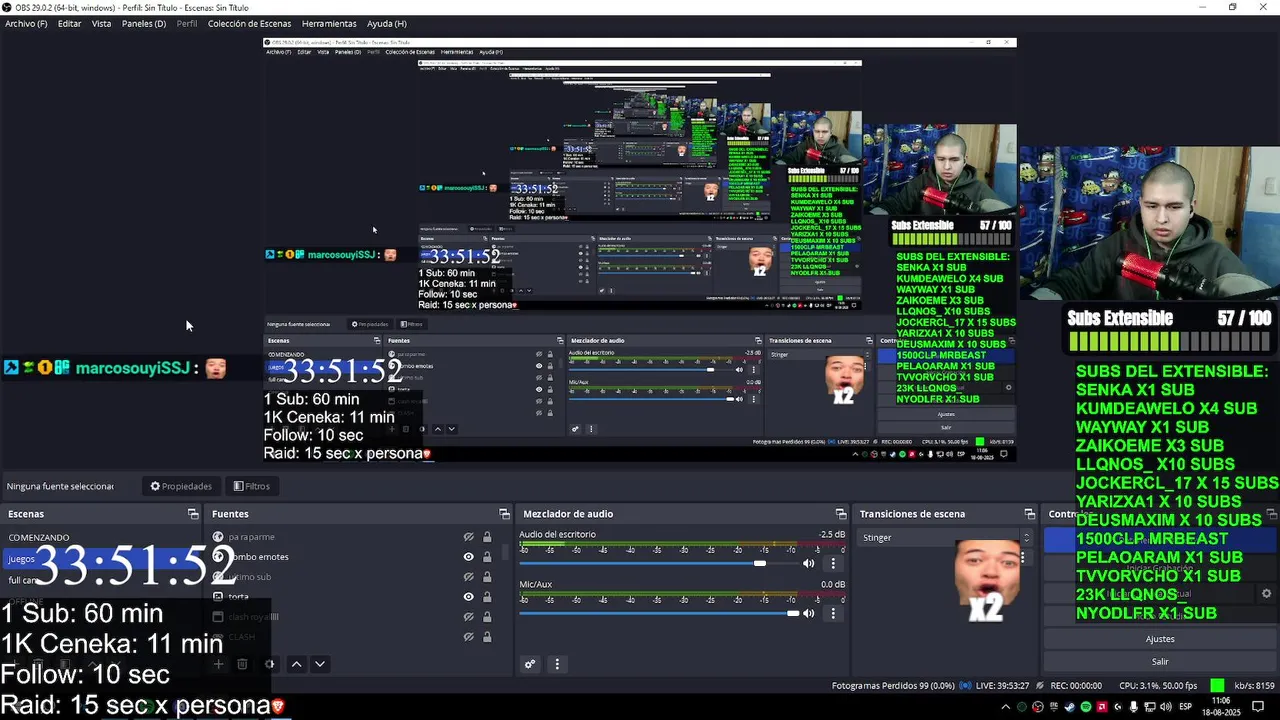This screenshot has height=720, width=1280.
Task: Toggle lock on 'torta' source
Action: (487, 597)
